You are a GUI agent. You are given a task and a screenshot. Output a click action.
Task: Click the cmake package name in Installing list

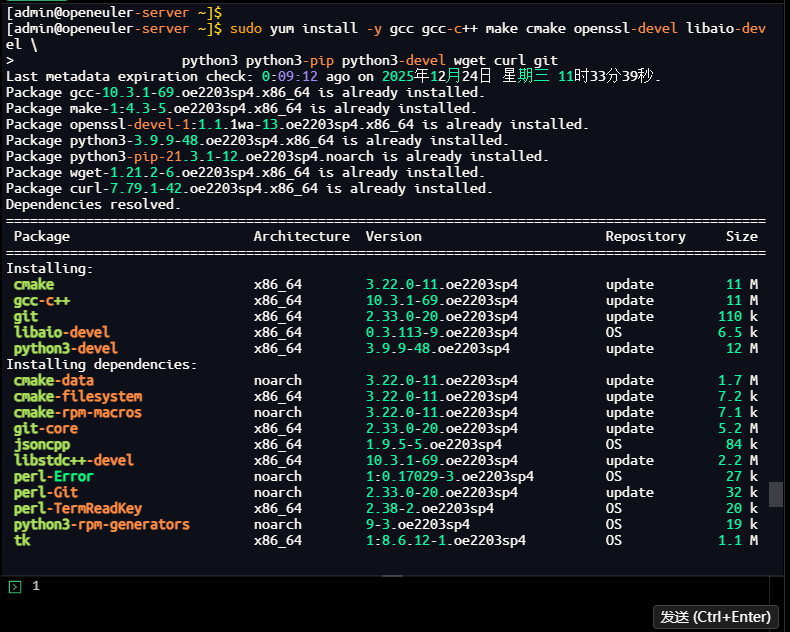34,284
